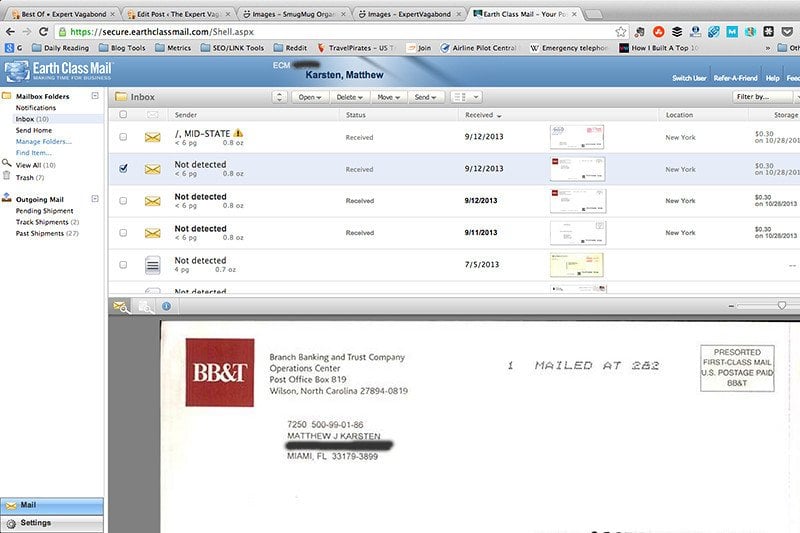Open the Delete dropdown menu
The width and height of the screenshot is (800, 533).
coord(349,97)
